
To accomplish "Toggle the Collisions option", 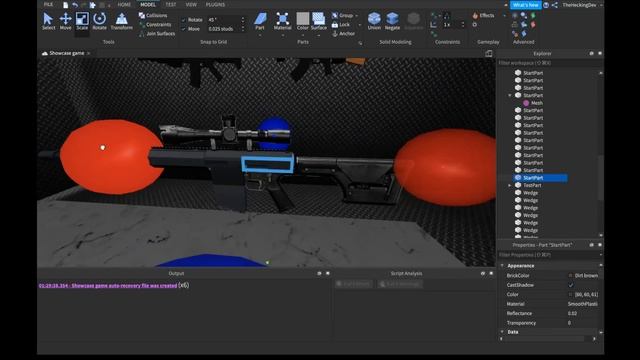I will tap(153, 16).
